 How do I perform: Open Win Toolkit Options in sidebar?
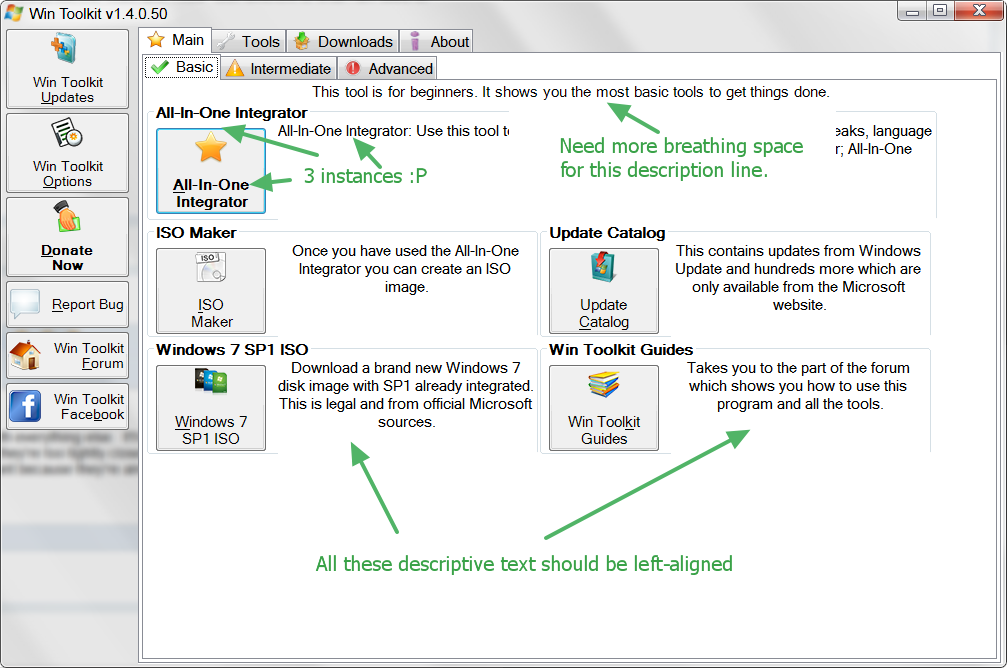67,153
